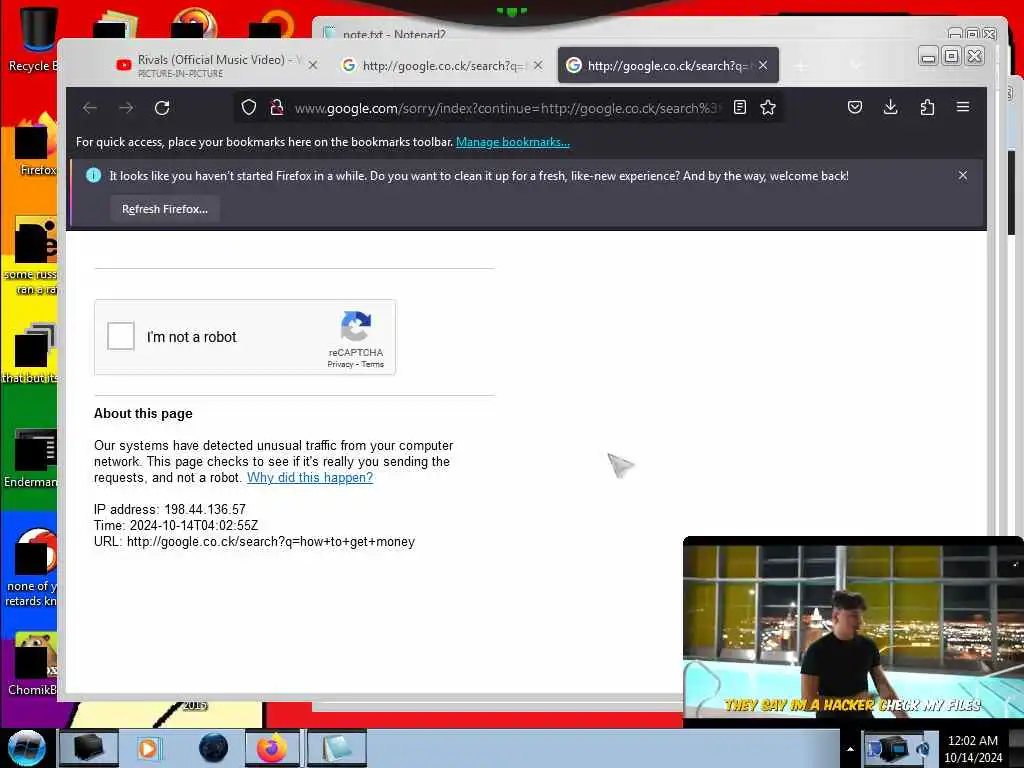Click the info icon in notification bar

click(93, 175)
